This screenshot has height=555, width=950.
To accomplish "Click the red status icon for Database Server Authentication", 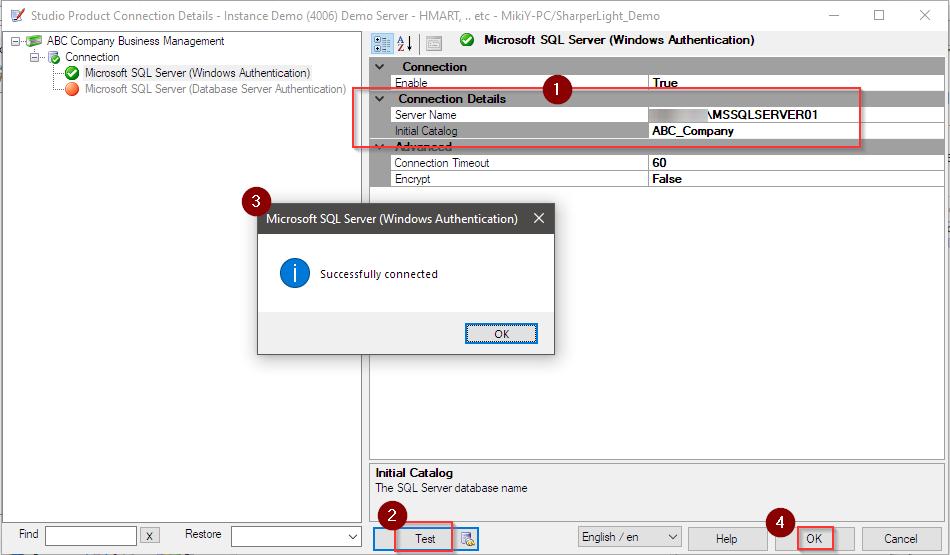I will point(72,89).
